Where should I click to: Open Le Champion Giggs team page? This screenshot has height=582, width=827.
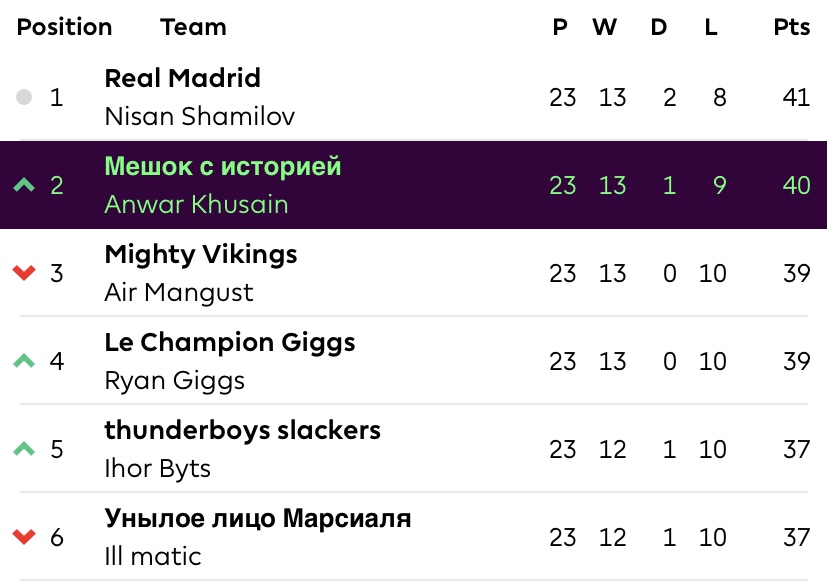point(230,343)
